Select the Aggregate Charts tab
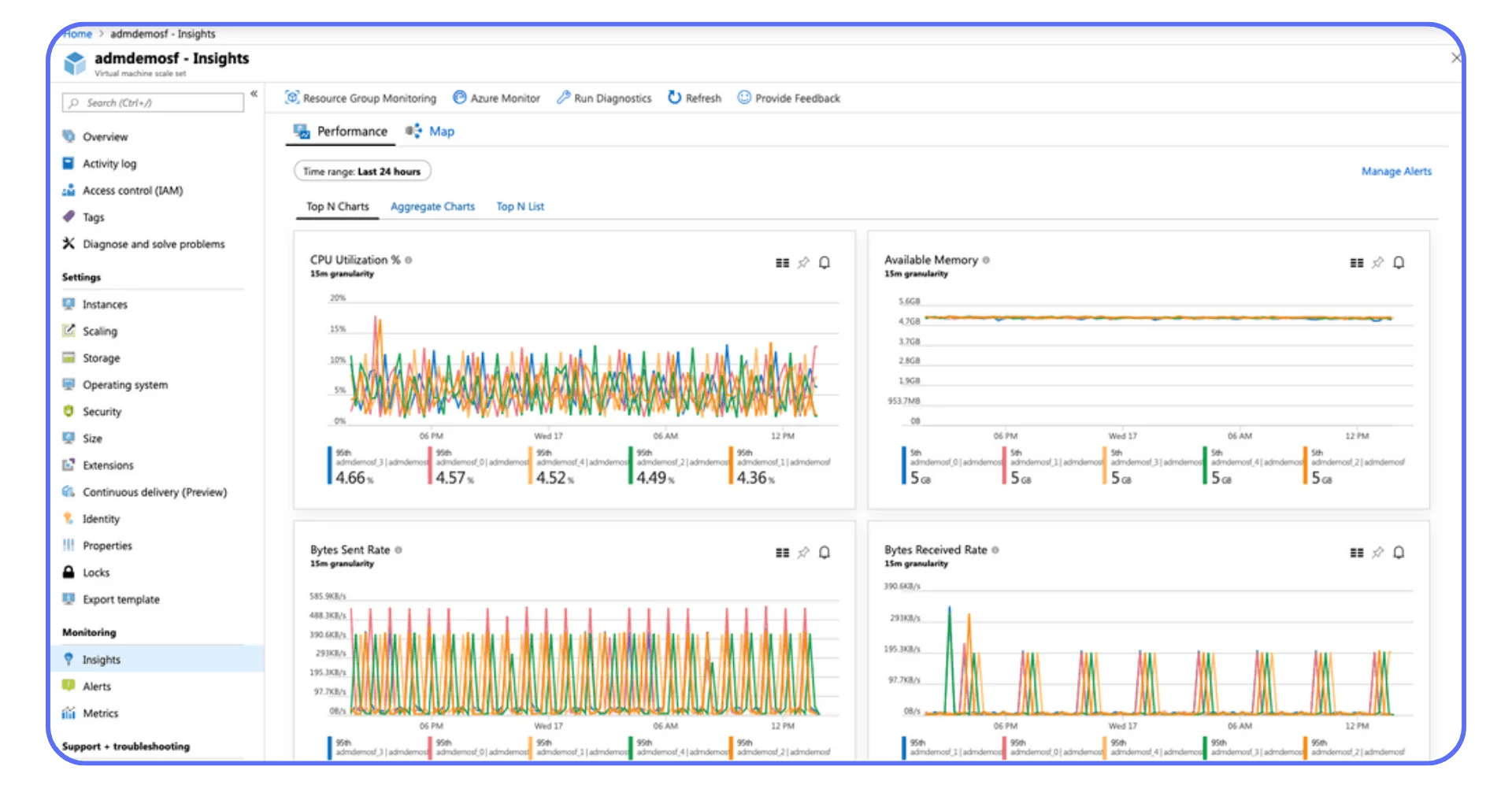The width and height of the screenshot is (1512, 785). [432, 206]
